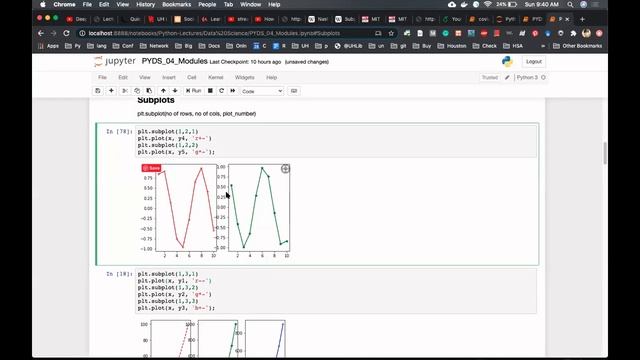Click the red Save overlay on the plot
Screen dimensions: 640x360
point(151,168)
